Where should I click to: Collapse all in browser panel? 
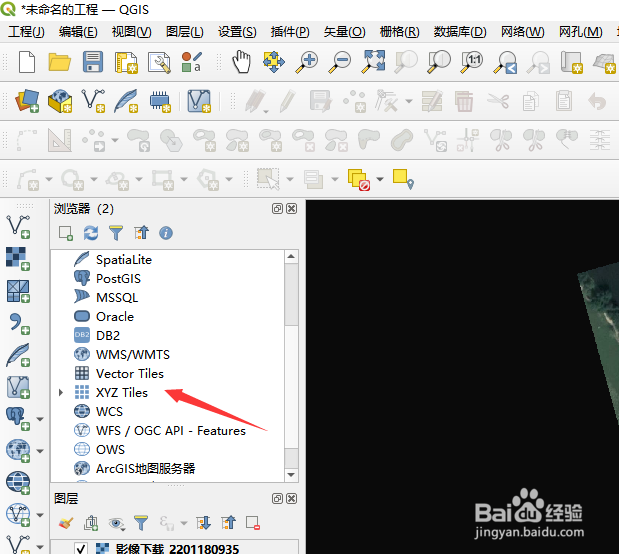[x=141, y=233]
